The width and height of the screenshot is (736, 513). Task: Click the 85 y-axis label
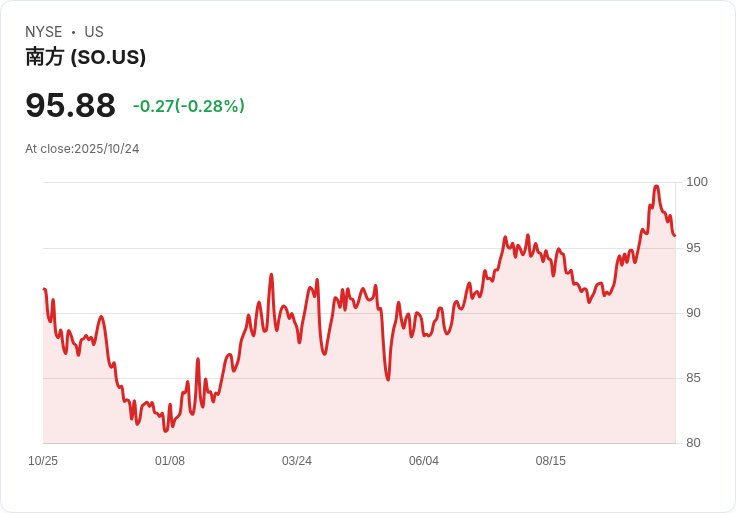[693, 378]
